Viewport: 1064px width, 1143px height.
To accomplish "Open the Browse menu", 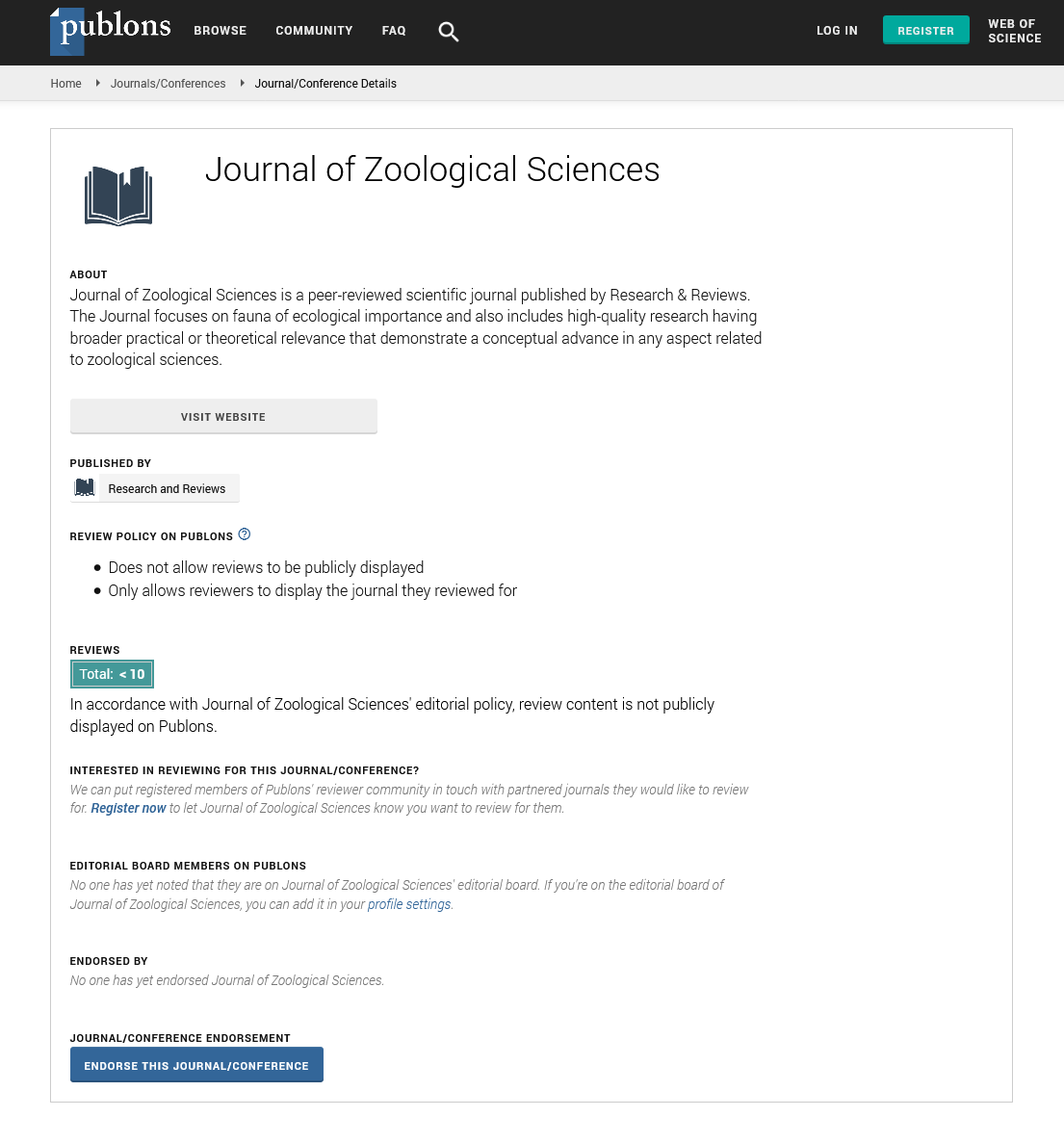I will 221,31.
